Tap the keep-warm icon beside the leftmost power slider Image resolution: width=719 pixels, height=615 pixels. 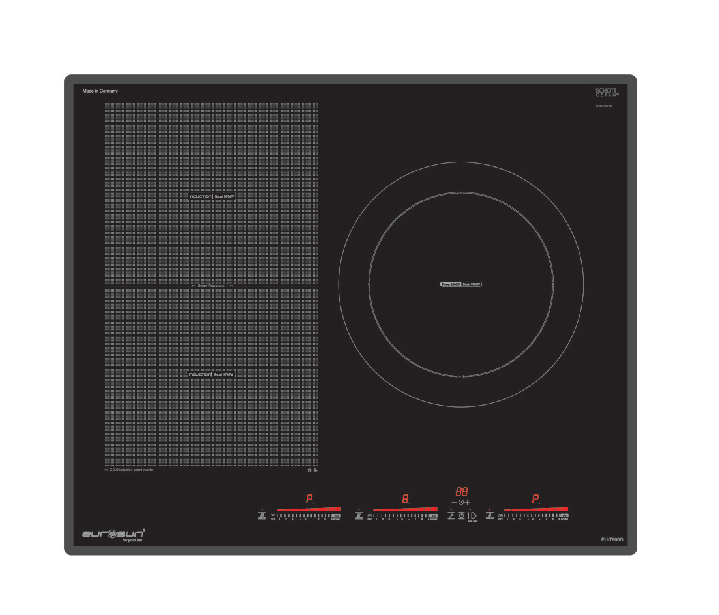[x=262, y=516]
